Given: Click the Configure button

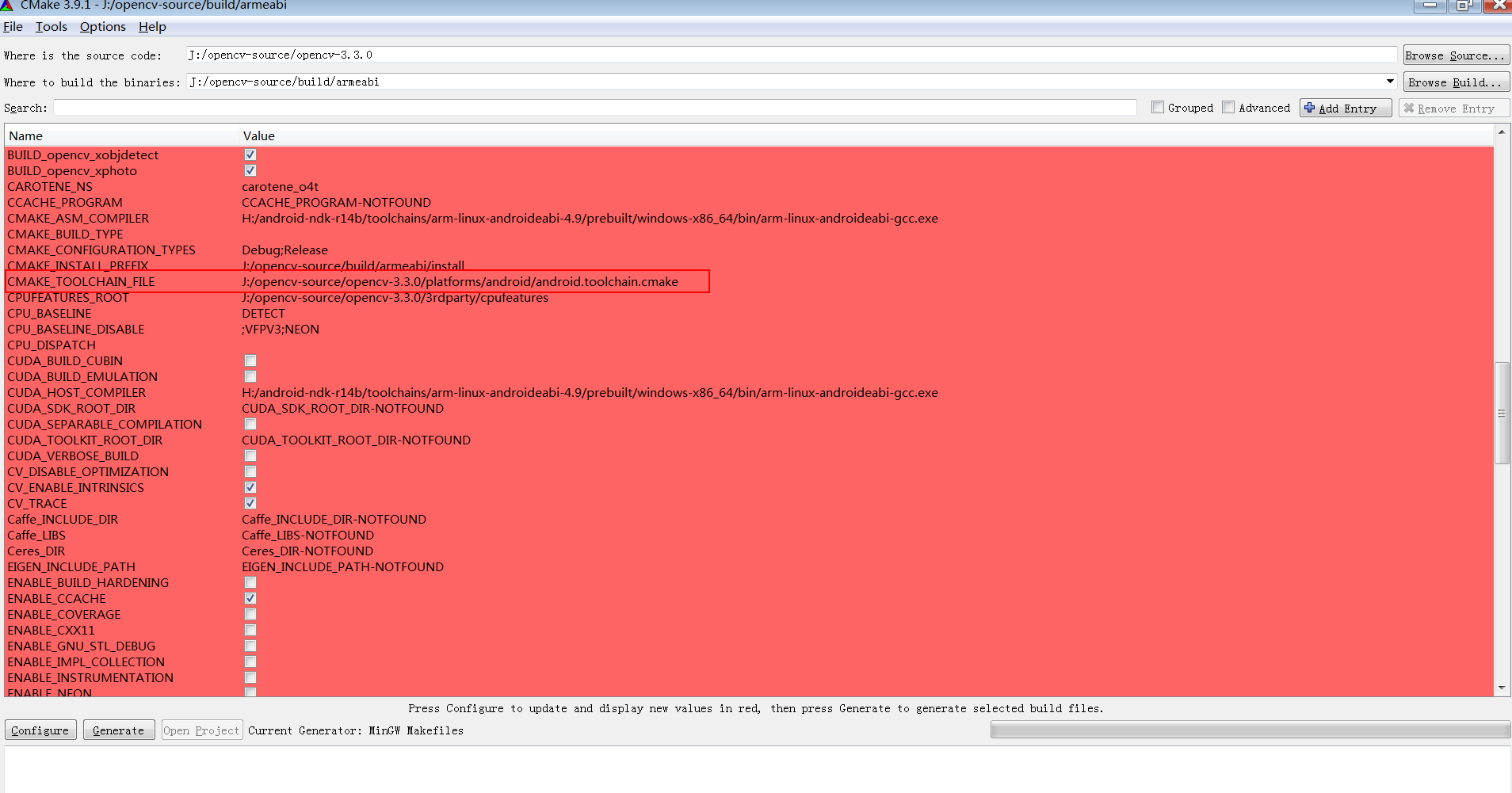Looking at the screenshot, I should click(40, 730).
